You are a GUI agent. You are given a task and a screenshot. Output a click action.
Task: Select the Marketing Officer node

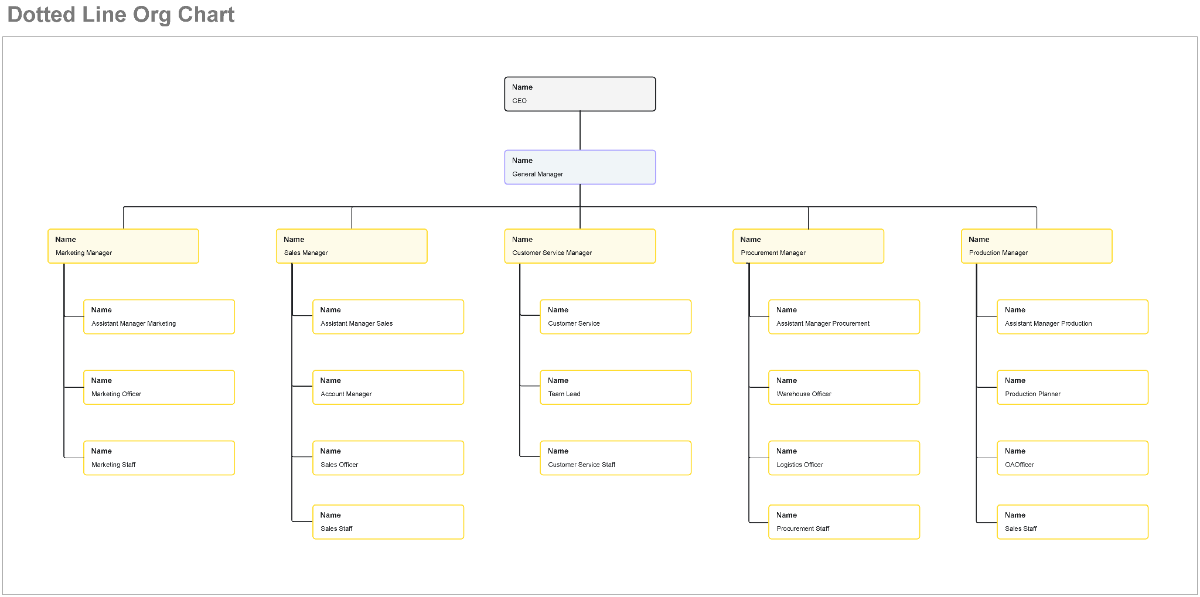pos(159,387)
